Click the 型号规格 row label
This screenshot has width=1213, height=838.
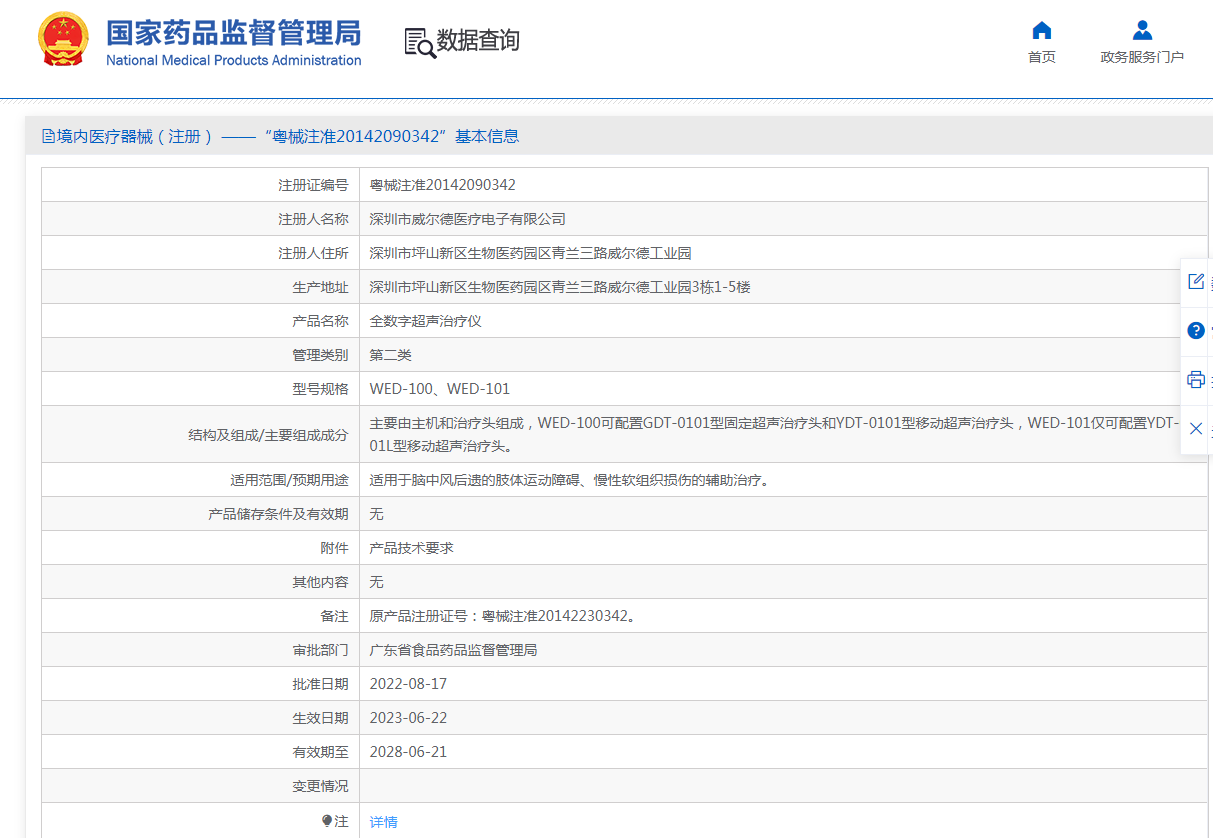tap(320, 389)
